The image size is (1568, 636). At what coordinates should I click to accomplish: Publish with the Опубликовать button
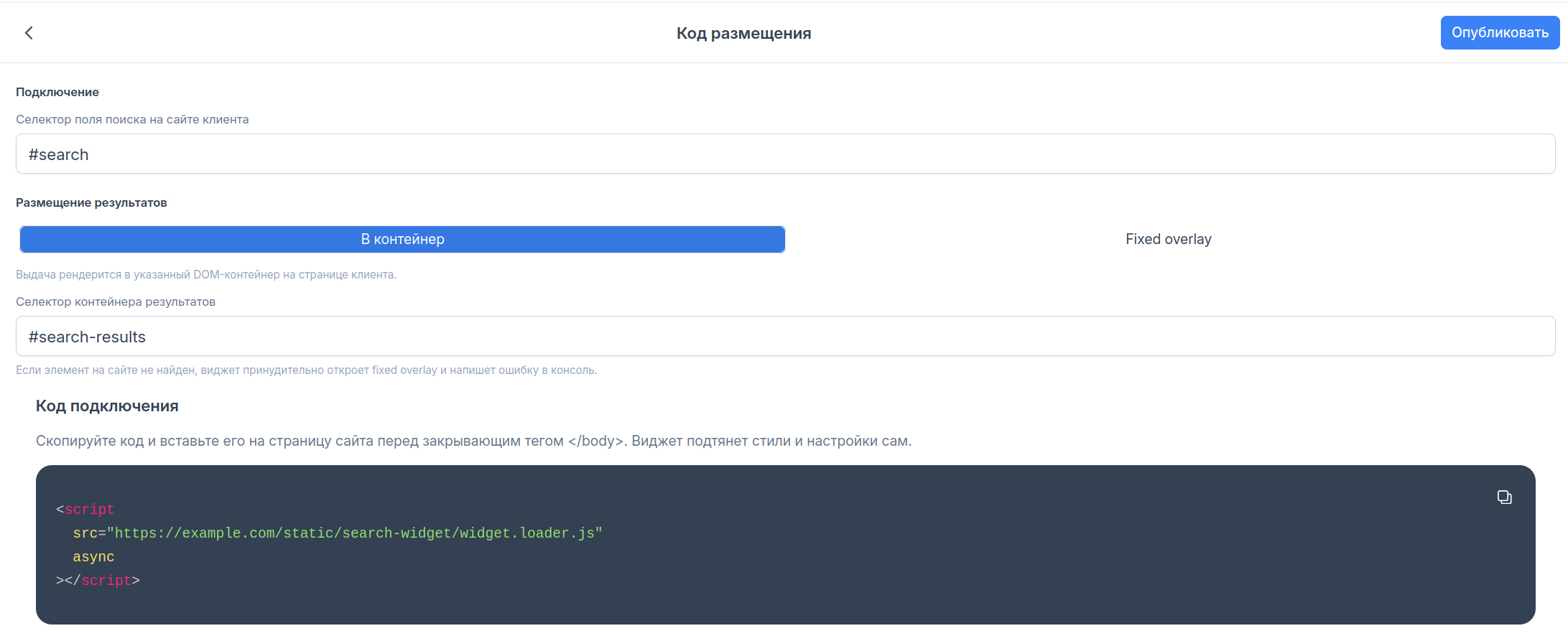click(x=1500, y=32)
